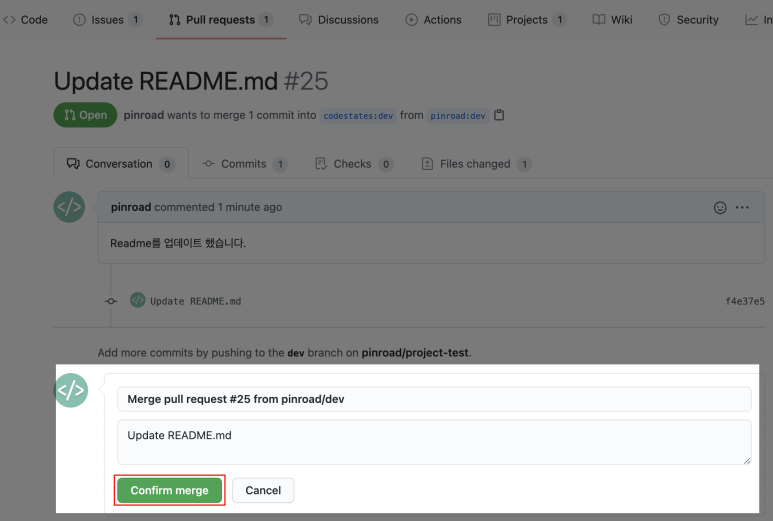This screenshot has width=773, height=521.
Task: Open the codestates:dev base branch link
Action: click(x=358, y=116)
